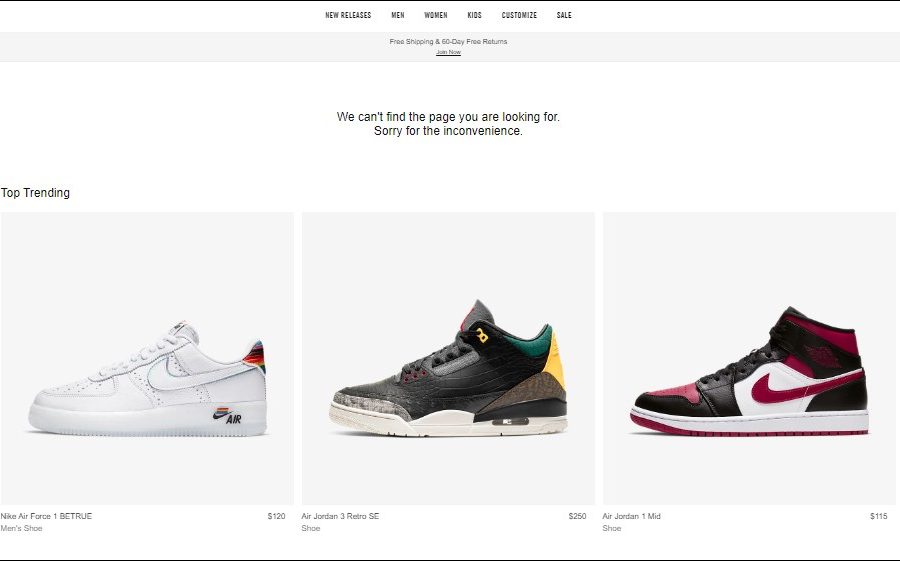Click the Nike Air Force 1 BETRUE title
The image size is (900, 561).
tap(46, 516)
